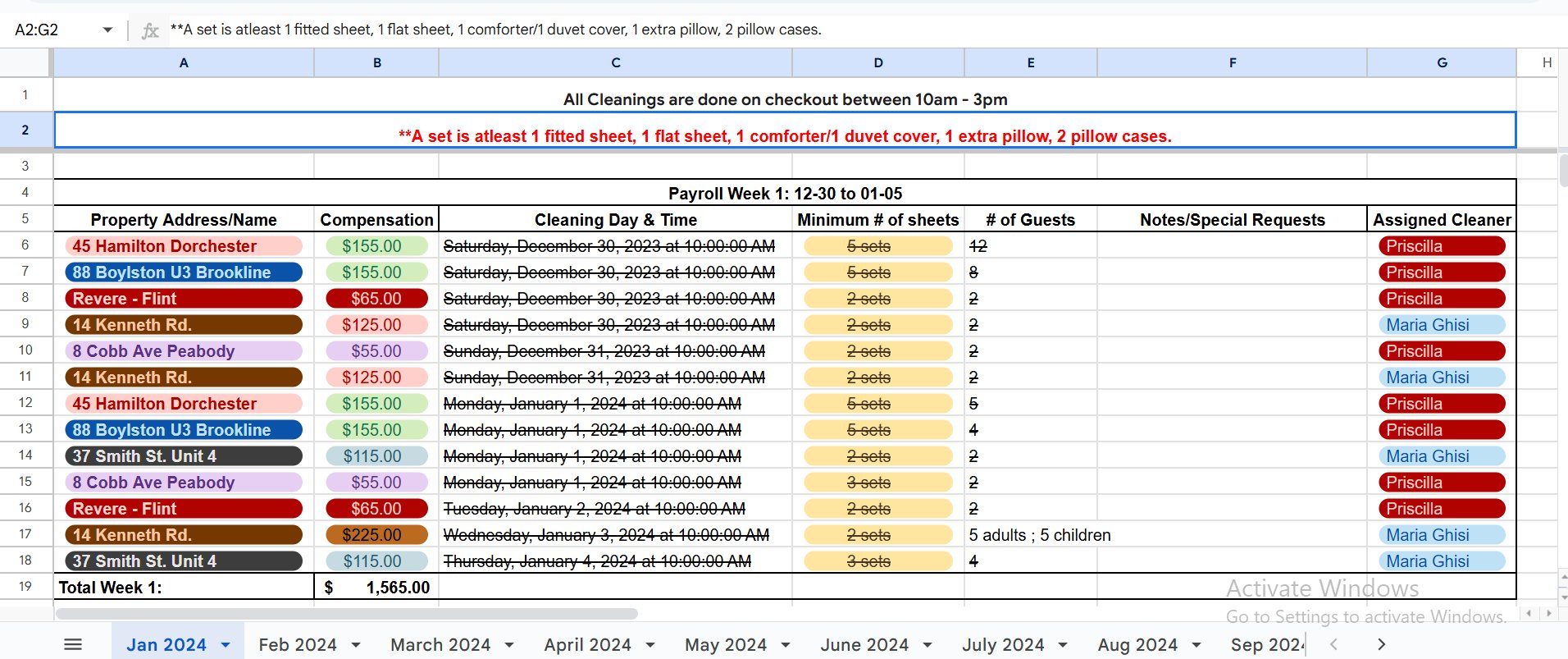Click the 'Maria Ghisi' chip in row 18

1442,561
